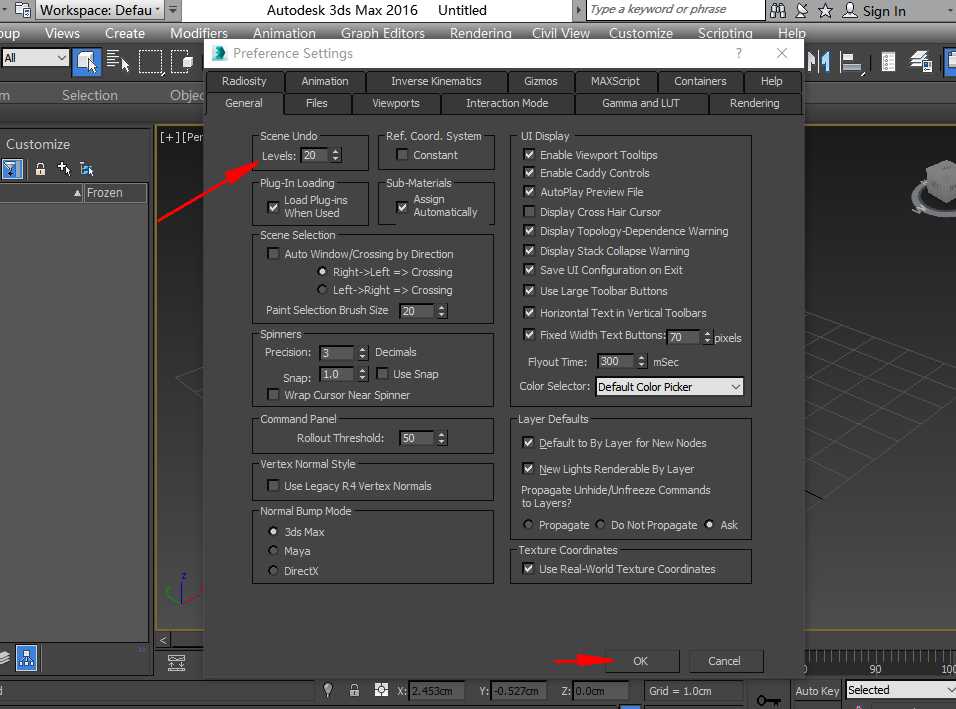Open the Graph Editors menu
The image size is (956, 709).
click(382, 33)
